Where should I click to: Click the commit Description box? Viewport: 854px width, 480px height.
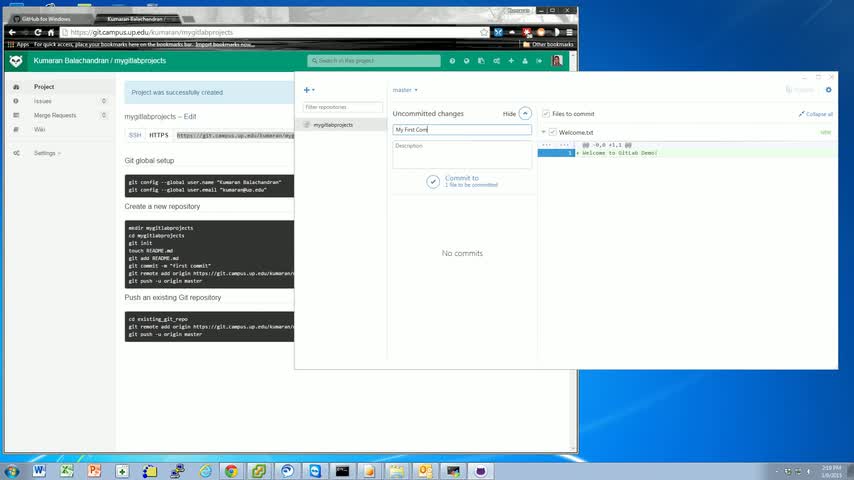click(462, 155)
